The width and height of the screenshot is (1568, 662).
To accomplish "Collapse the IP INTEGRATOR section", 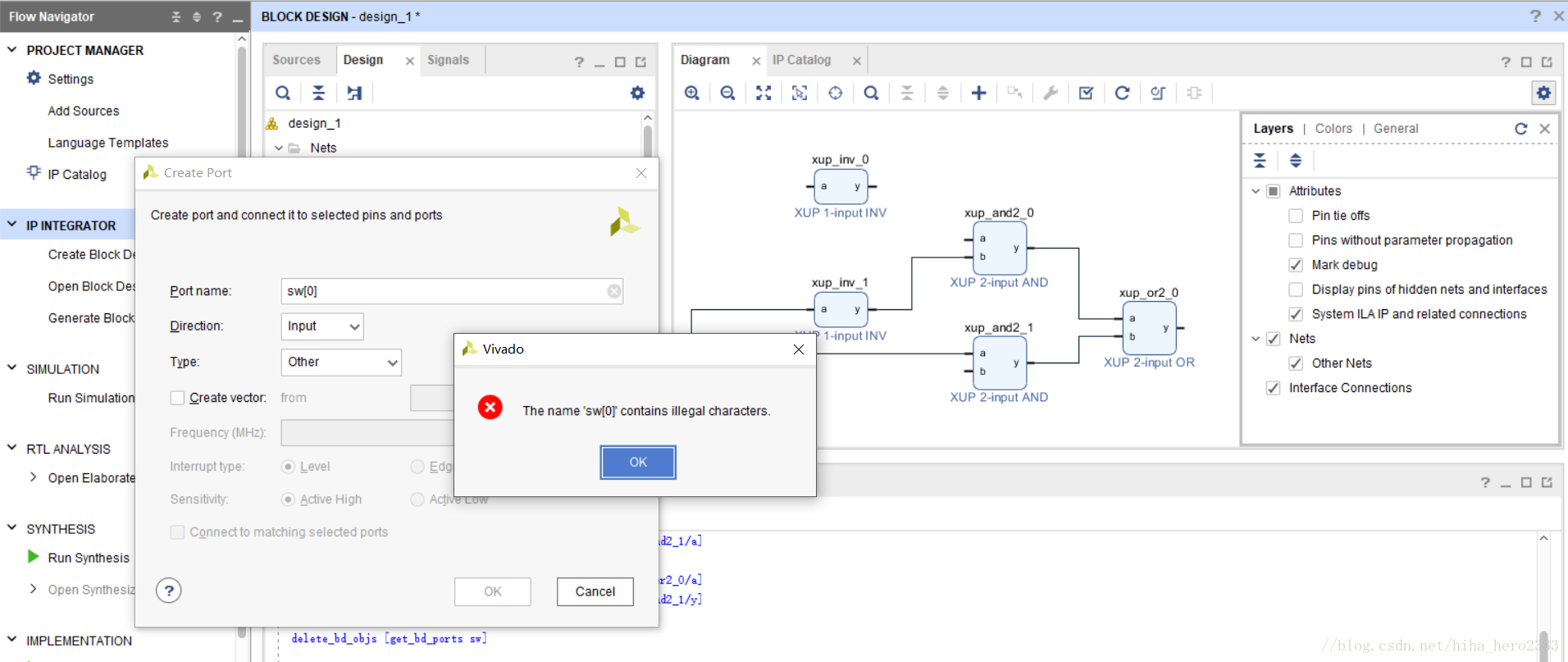I will coord(11,224).
